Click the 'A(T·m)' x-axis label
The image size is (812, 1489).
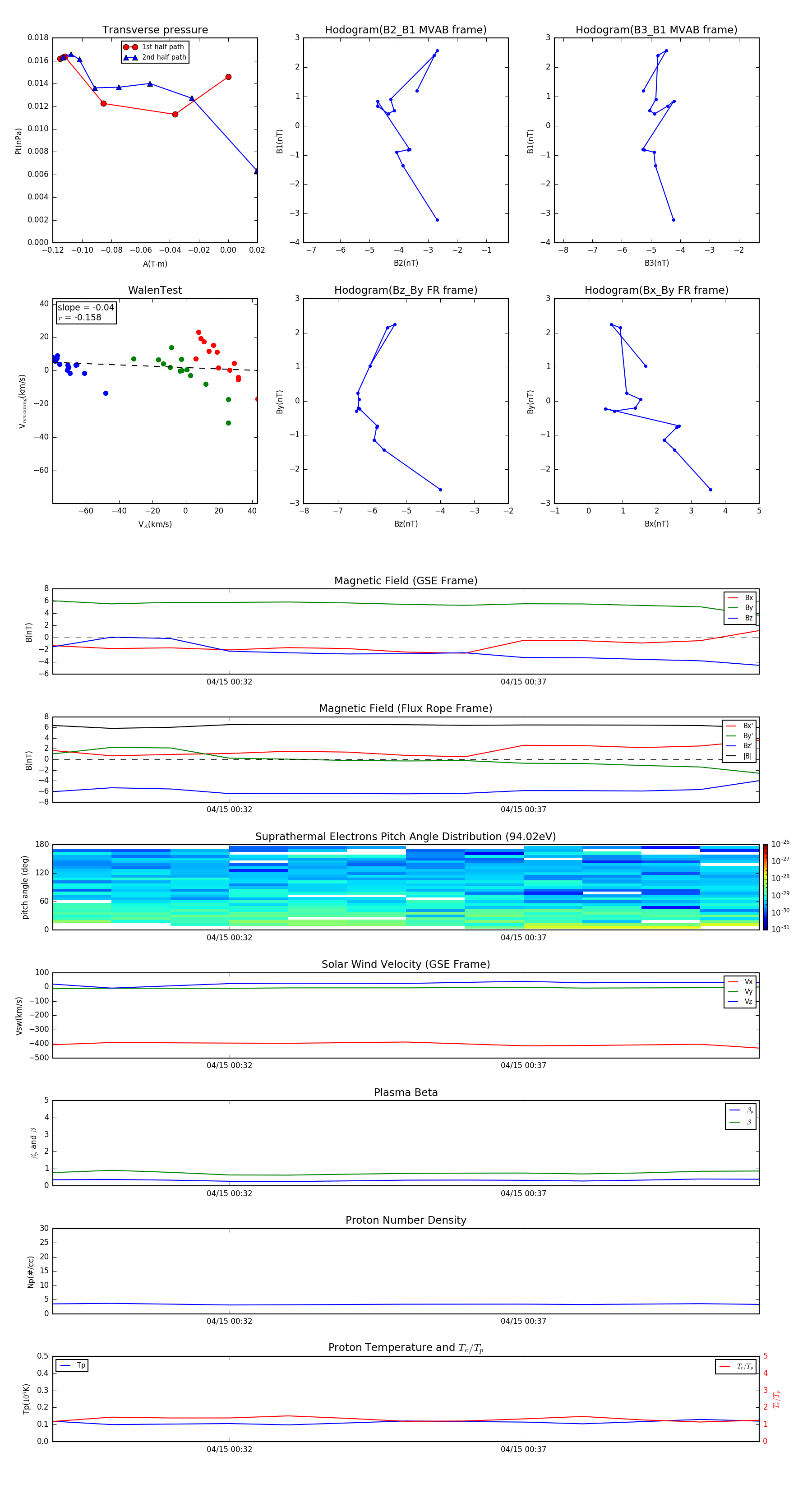(x=155, y=264)
